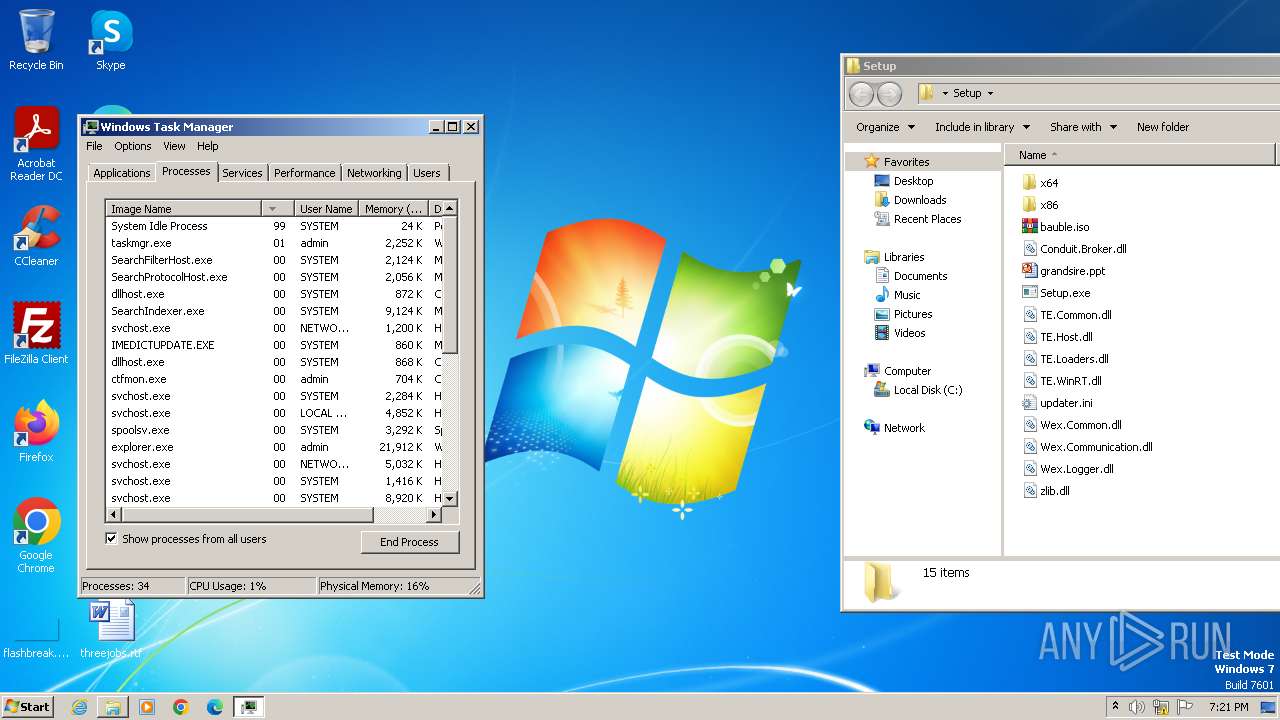The width and height of the screenshot is (1280, 720).
Task: Open Acrobat Reader DC shortcut
Action: pos(36,144)
